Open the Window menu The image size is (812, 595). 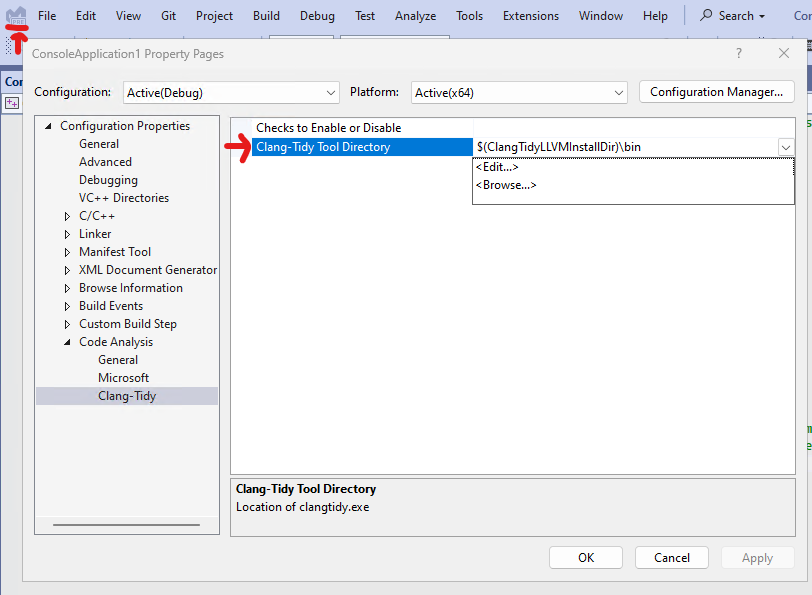point(601,16)
